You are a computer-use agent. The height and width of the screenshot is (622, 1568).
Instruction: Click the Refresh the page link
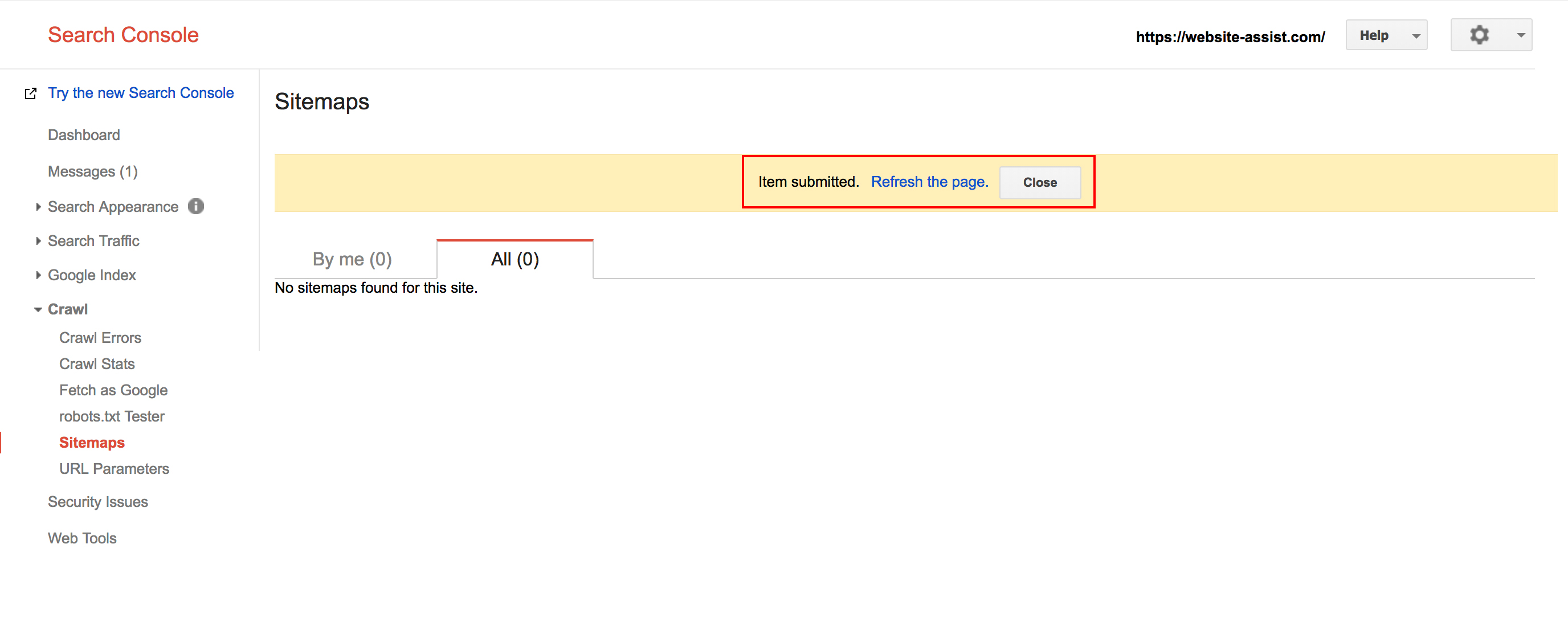click(x=929, y=182)
